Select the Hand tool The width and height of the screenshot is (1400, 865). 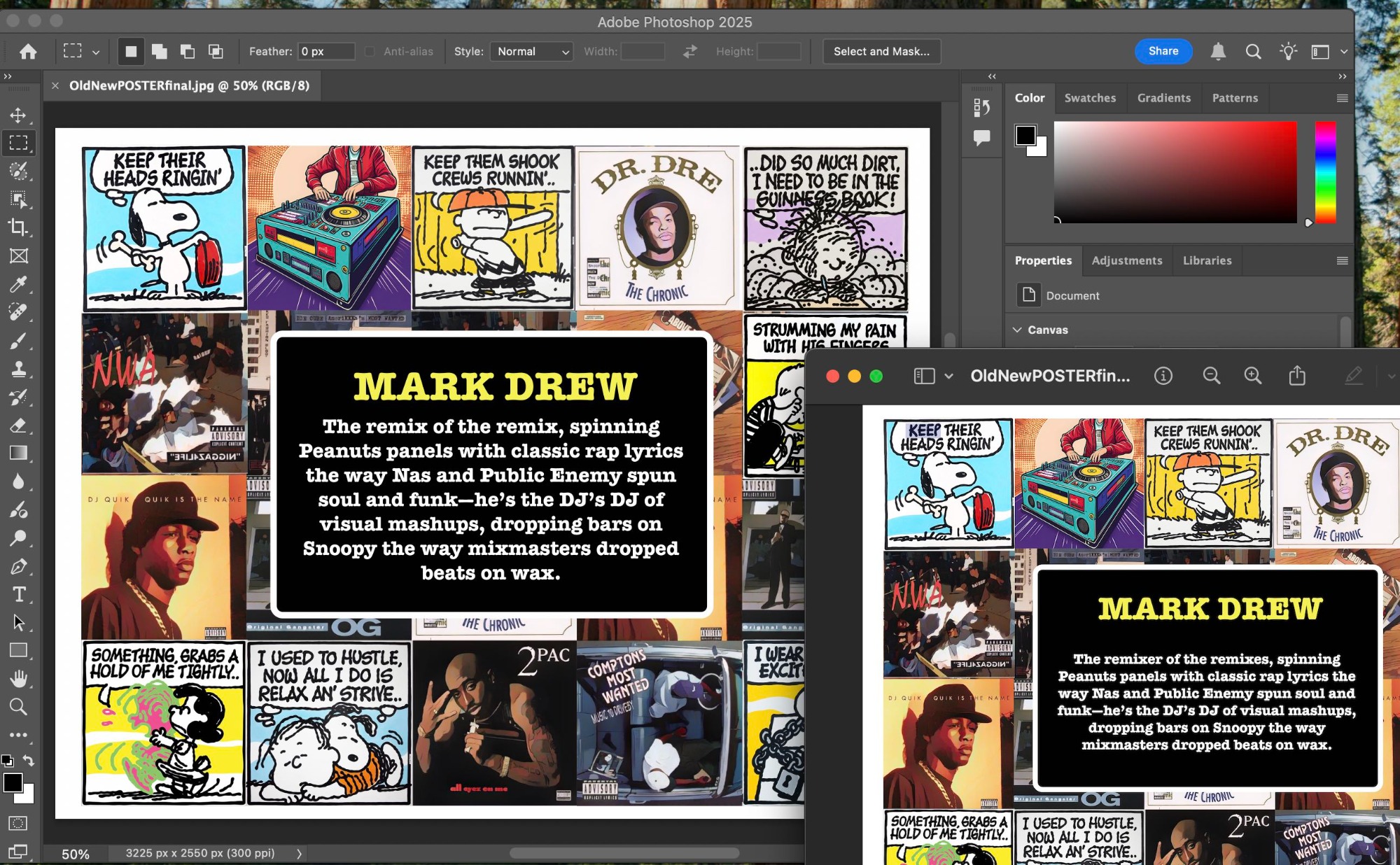(x=18, y=678)
